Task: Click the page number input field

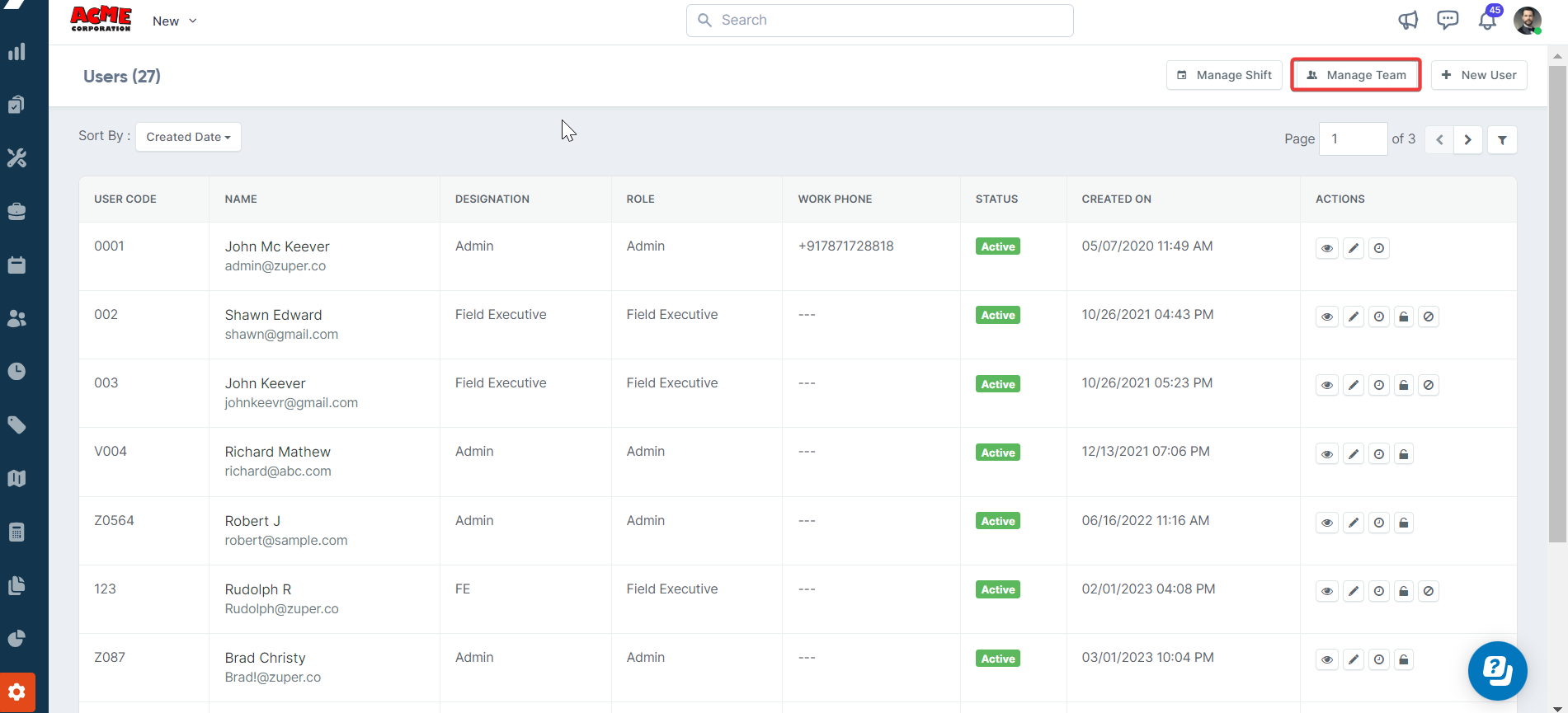Action: click(1353, 139)
